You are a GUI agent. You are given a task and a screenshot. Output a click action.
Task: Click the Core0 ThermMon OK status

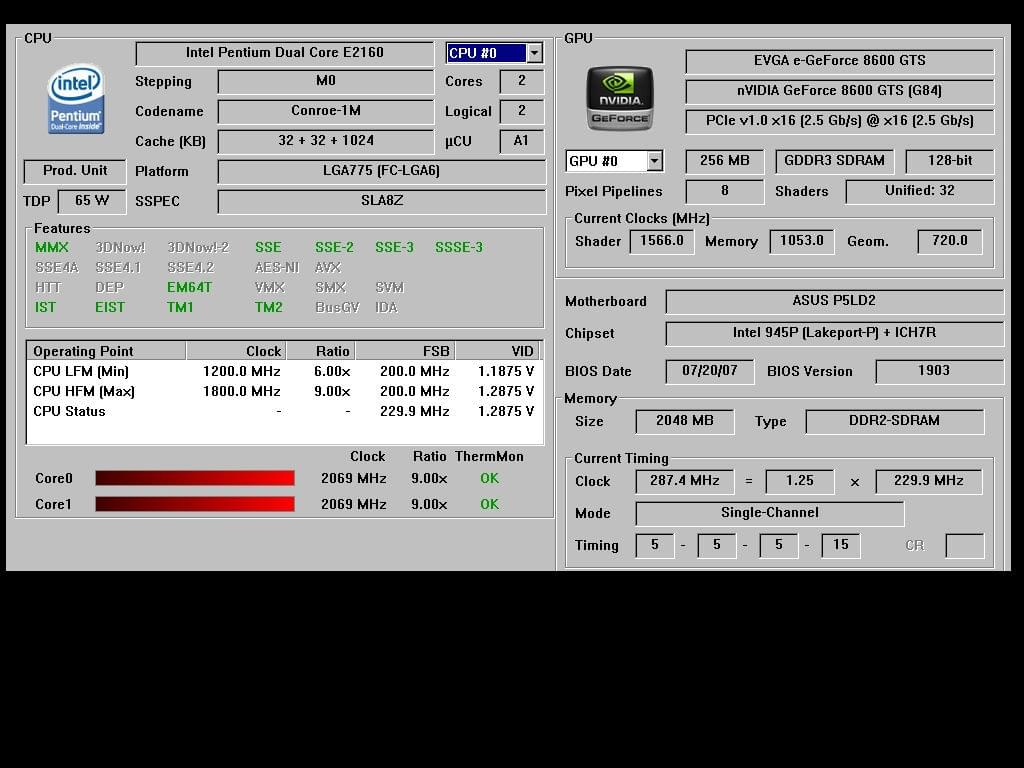[489, 479]
